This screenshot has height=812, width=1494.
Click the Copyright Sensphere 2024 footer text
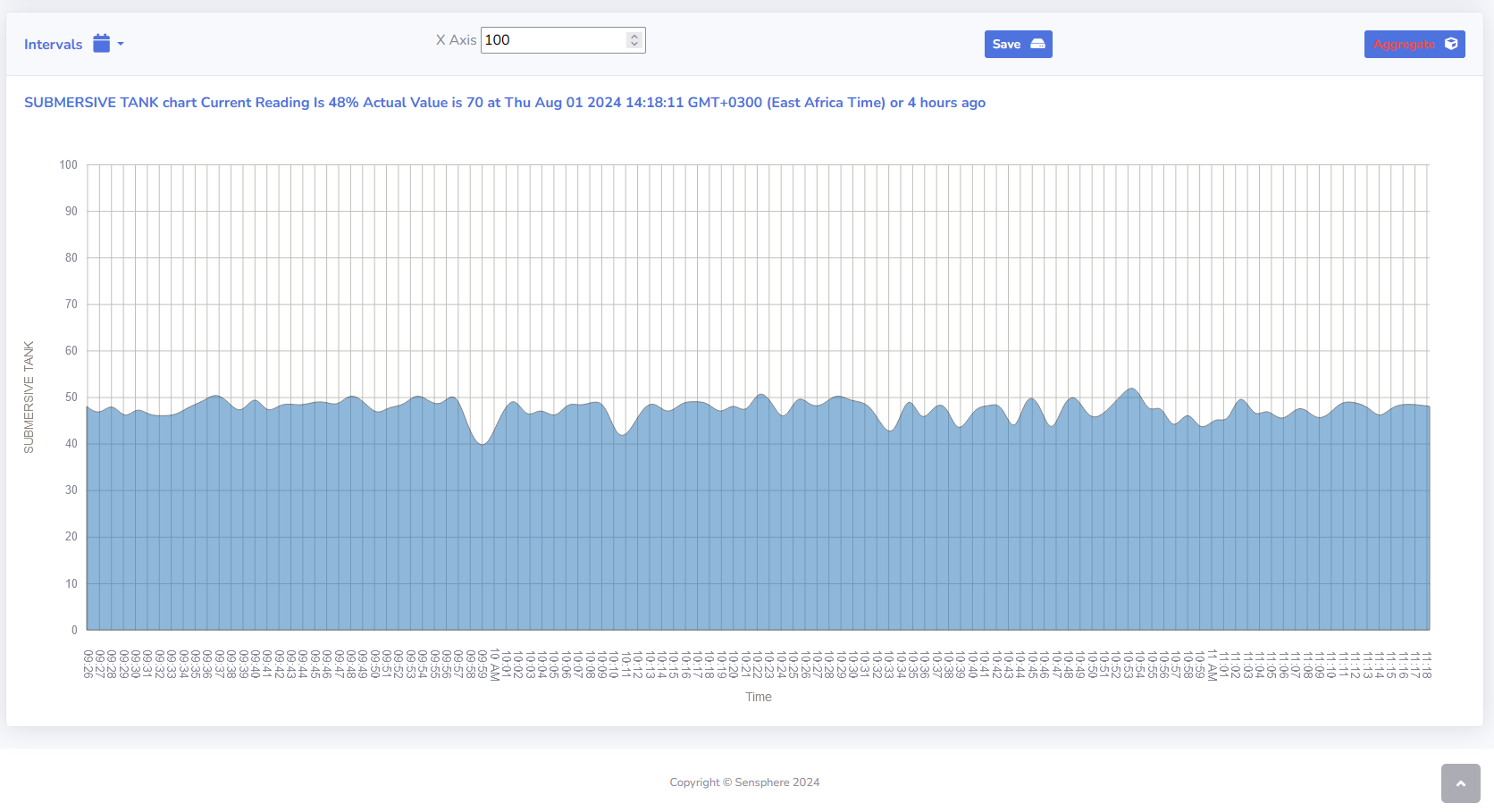tap(744, 783)
